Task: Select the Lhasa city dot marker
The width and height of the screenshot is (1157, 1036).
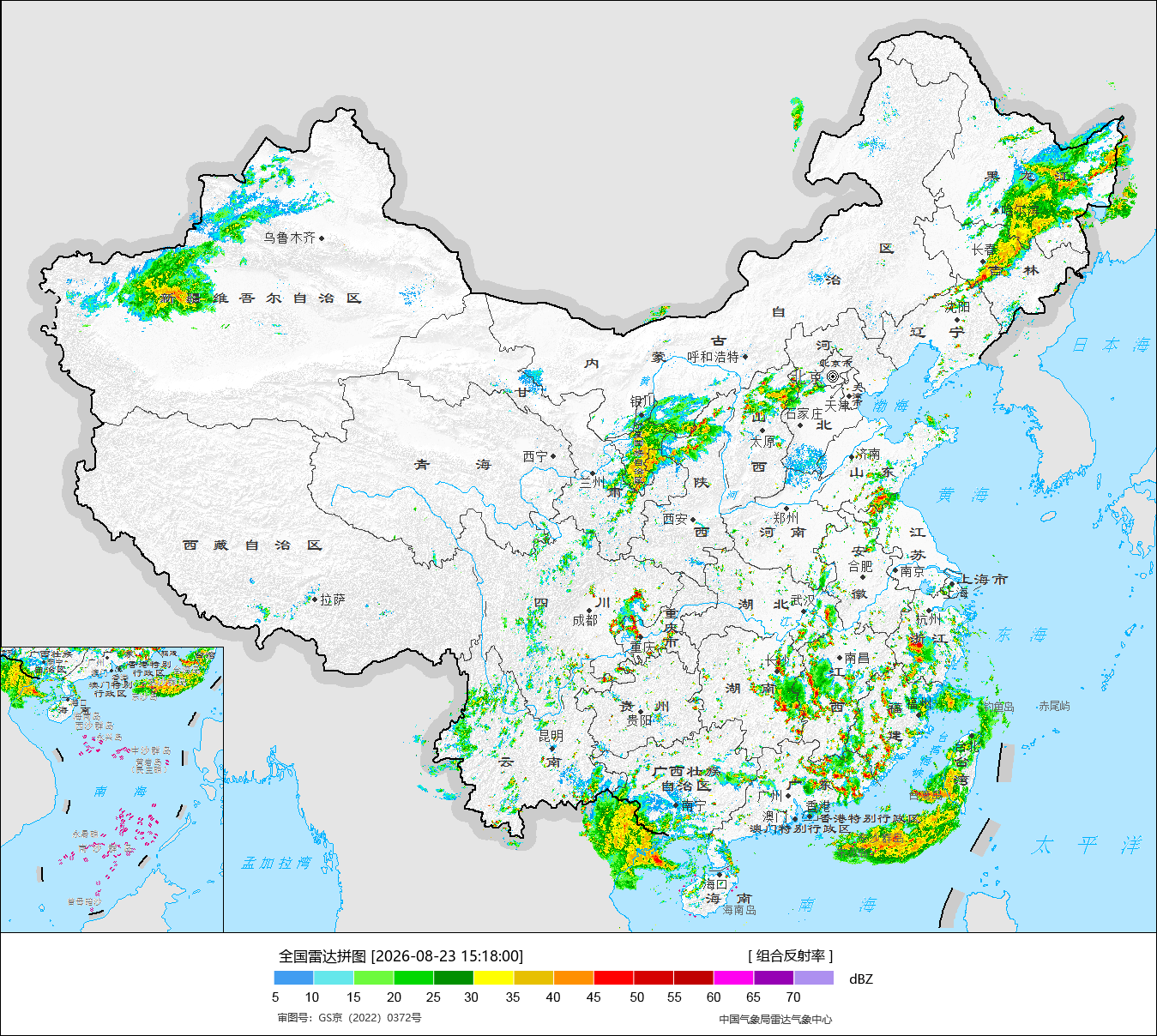Action: pyautogui.click(x=315, y=599)
